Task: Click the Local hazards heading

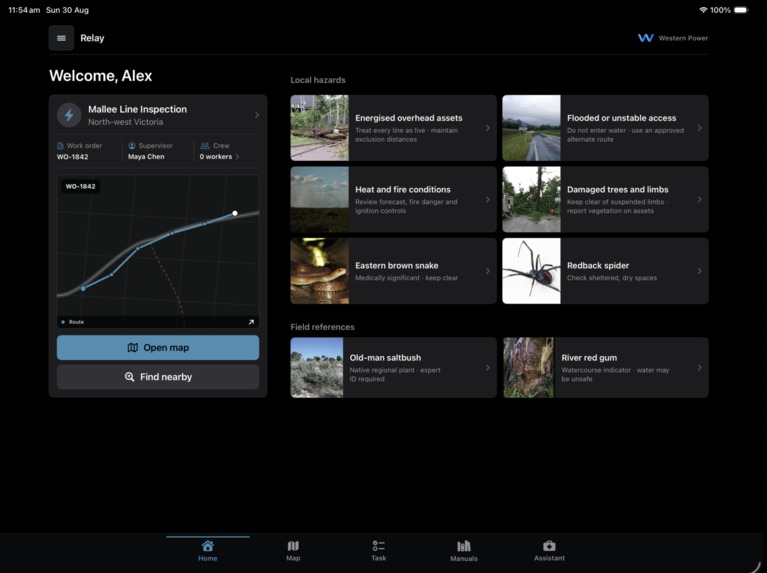Action: [x=318, y=80]
